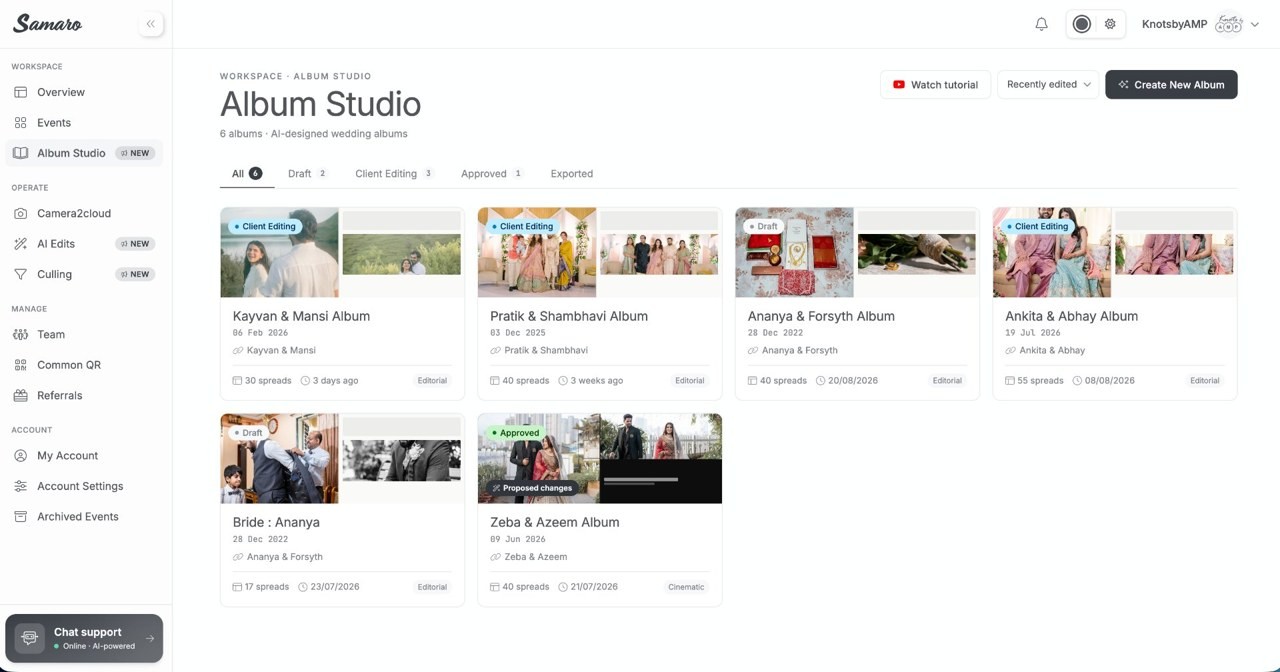Viewport: 1280px width, 672px height.
Task: Click the gear icon in the top bar
Action: [1110, 24]
